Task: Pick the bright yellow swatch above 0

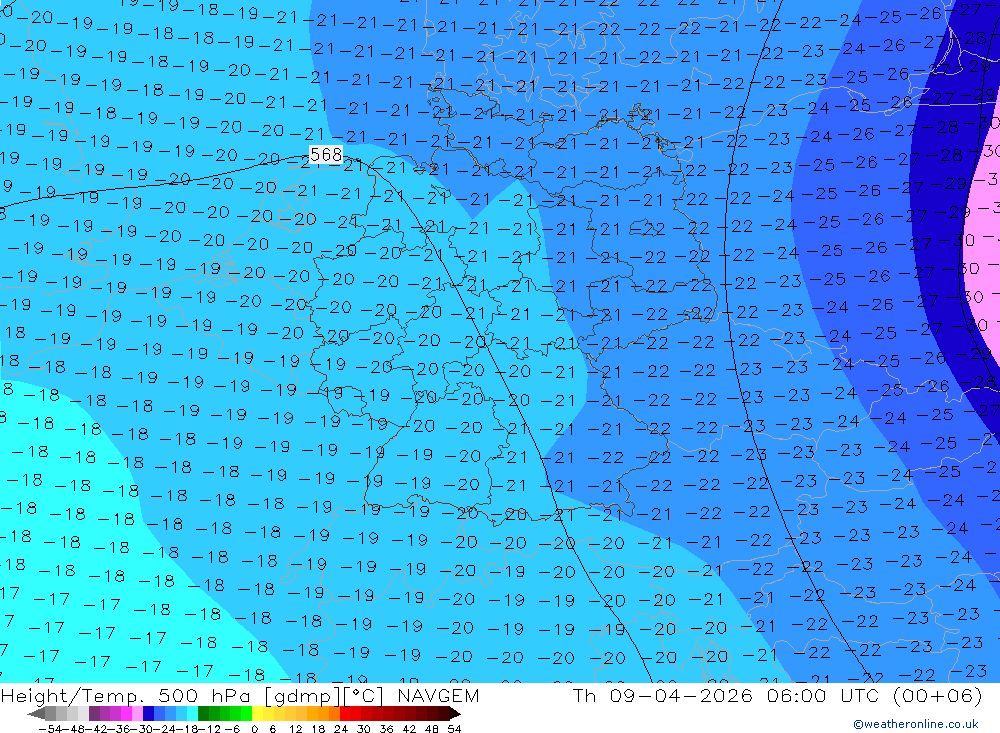Action: (x=257, y=714)
